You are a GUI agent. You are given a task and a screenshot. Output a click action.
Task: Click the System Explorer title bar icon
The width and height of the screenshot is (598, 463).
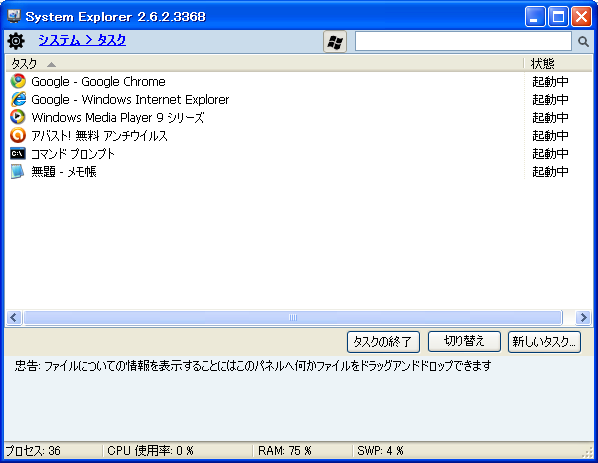[14, 16]
